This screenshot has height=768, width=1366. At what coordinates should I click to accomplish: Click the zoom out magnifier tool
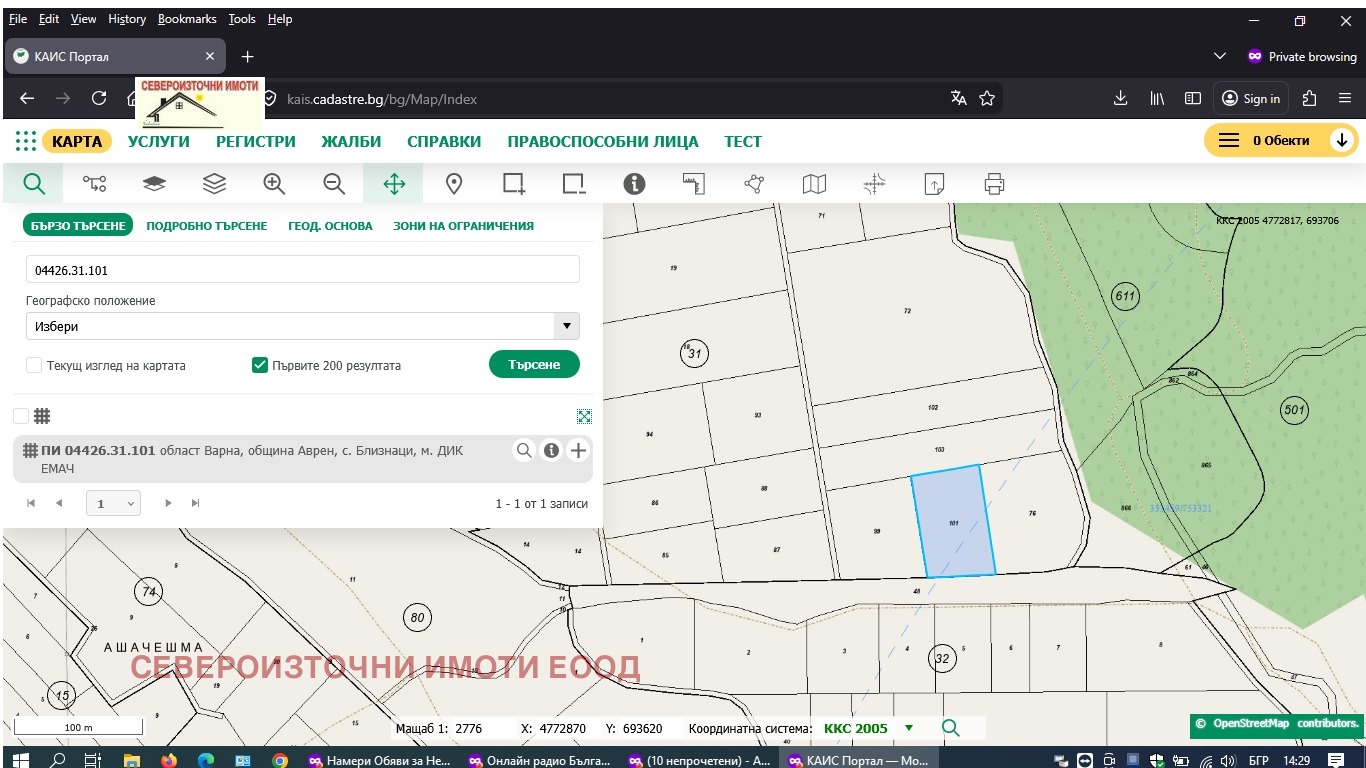tap(334, 184)
